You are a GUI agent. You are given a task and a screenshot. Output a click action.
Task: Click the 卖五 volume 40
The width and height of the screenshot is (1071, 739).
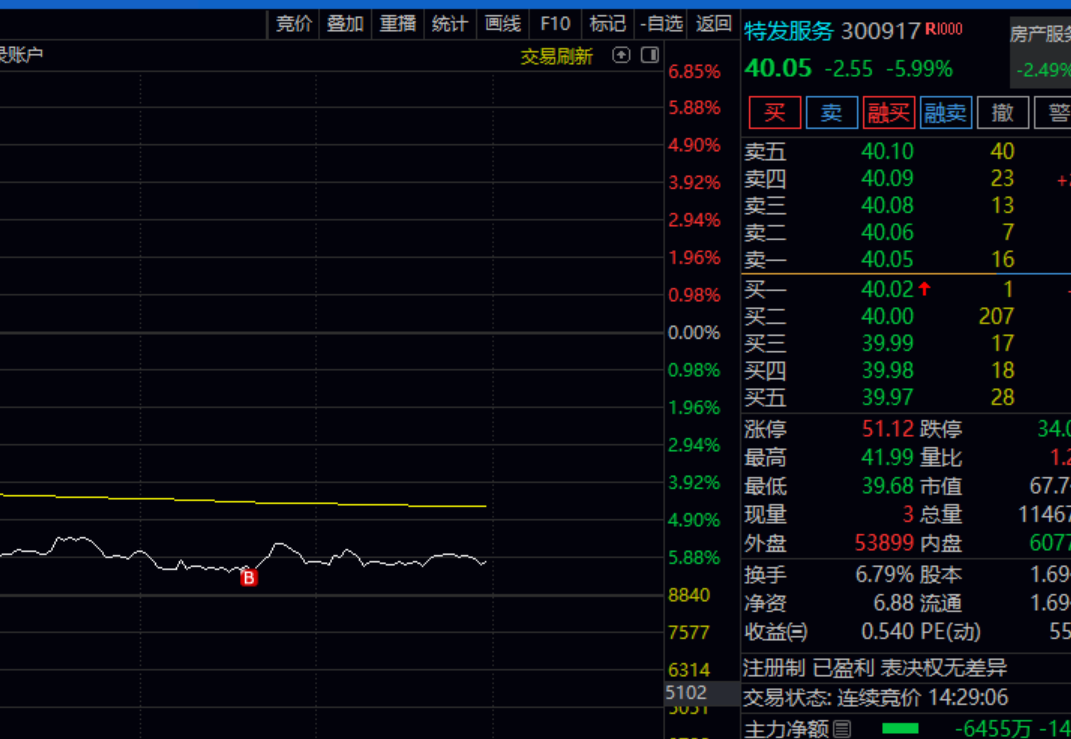pyautogui.click(x=1002, y=151)
